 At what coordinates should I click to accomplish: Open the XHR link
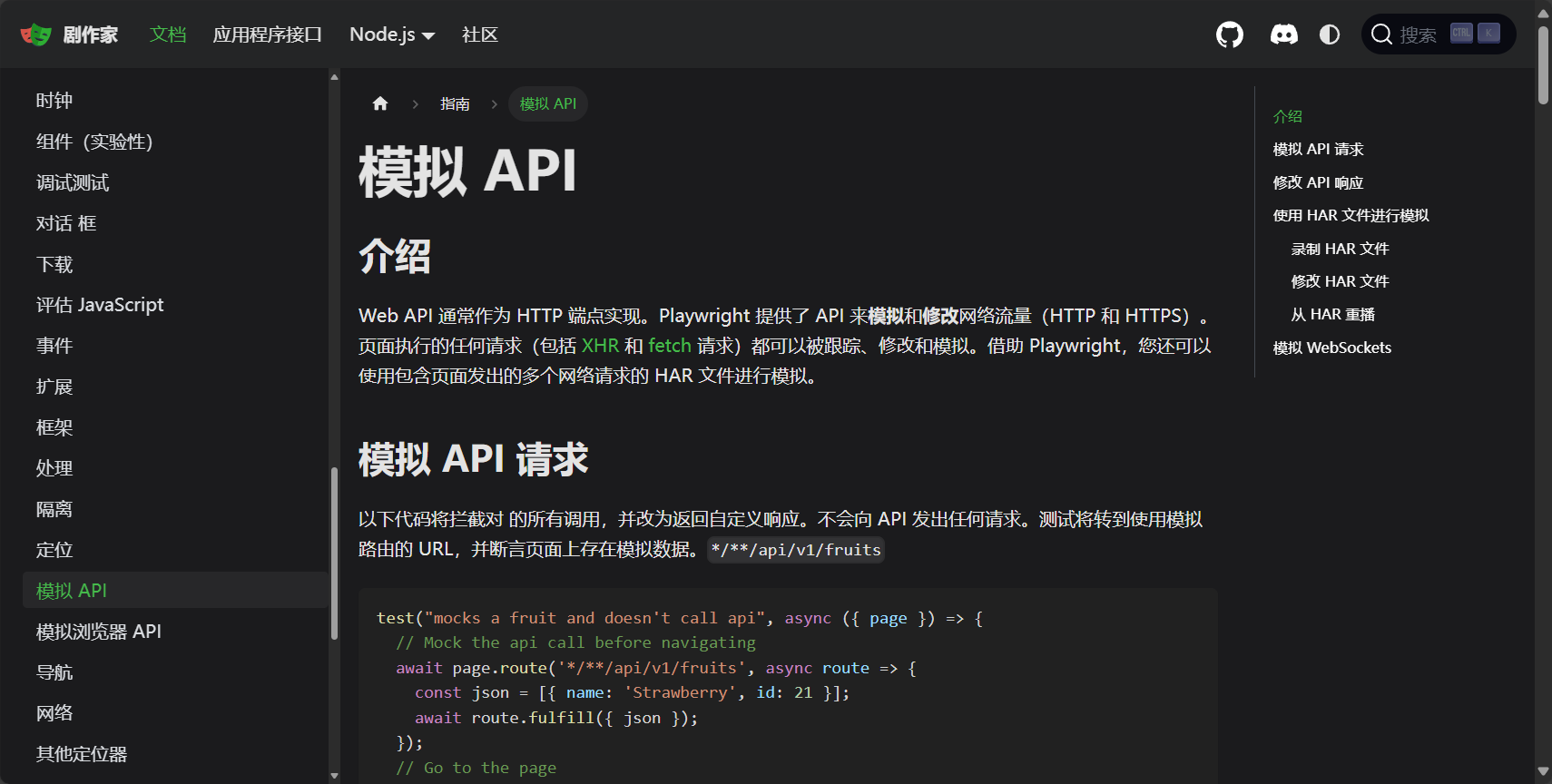tap(600, 346)
